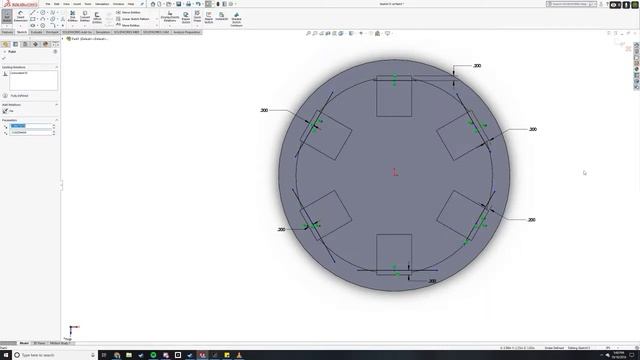Apply the Fix relation under Add Relations

8,111
